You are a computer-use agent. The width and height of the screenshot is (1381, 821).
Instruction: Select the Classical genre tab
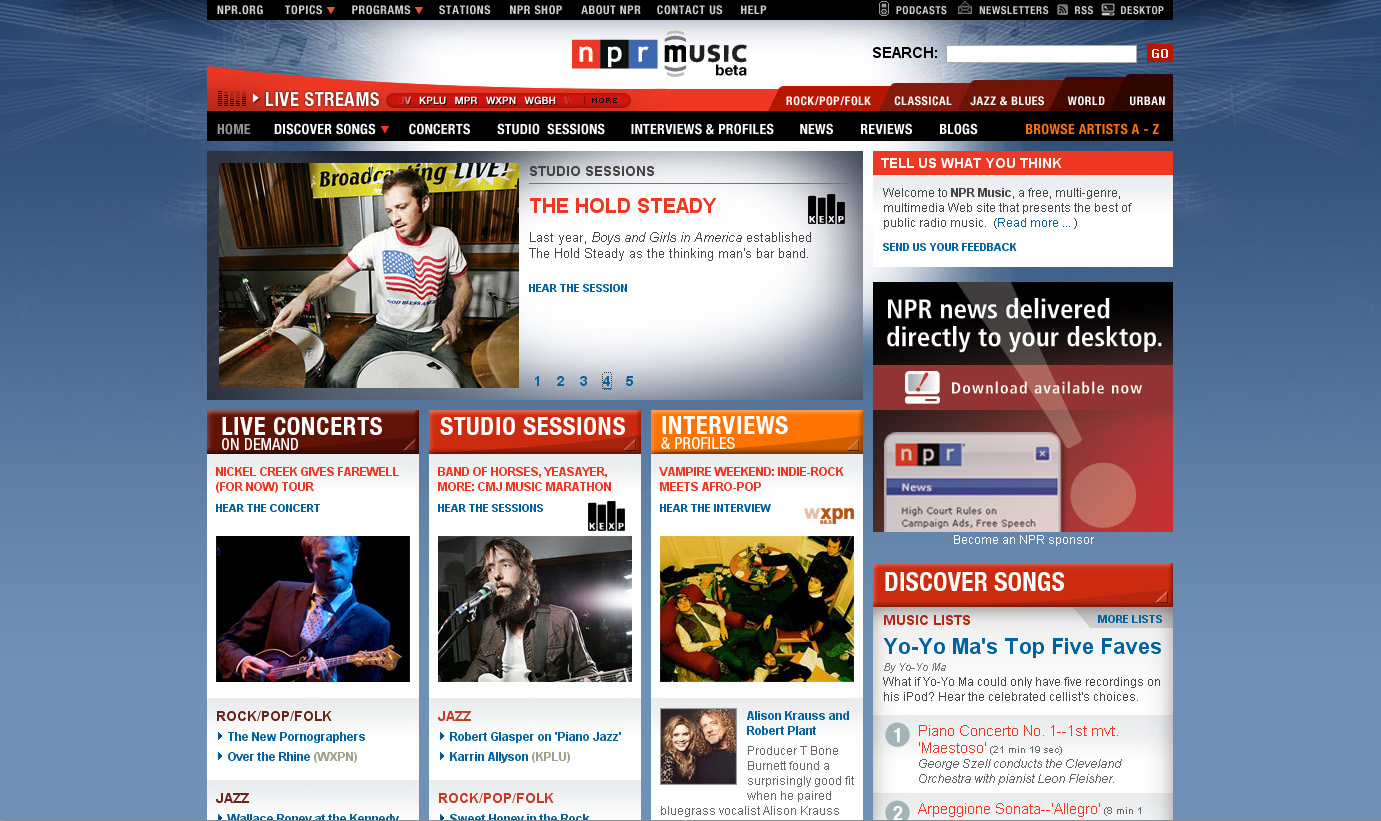pyautogui.click(x=922, y=101)
